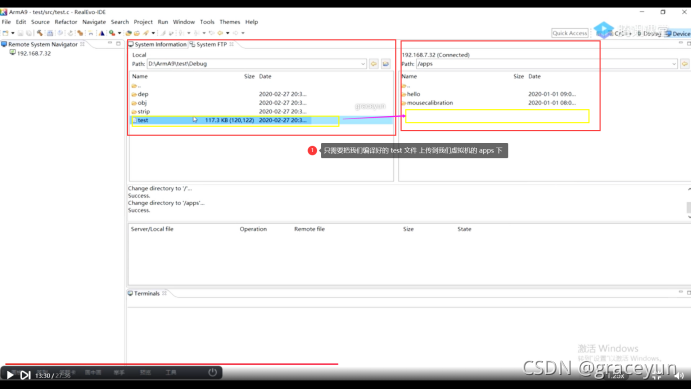692x389 pixels.
Task: Switch to the Debug perspective
Action: (649, 34)
